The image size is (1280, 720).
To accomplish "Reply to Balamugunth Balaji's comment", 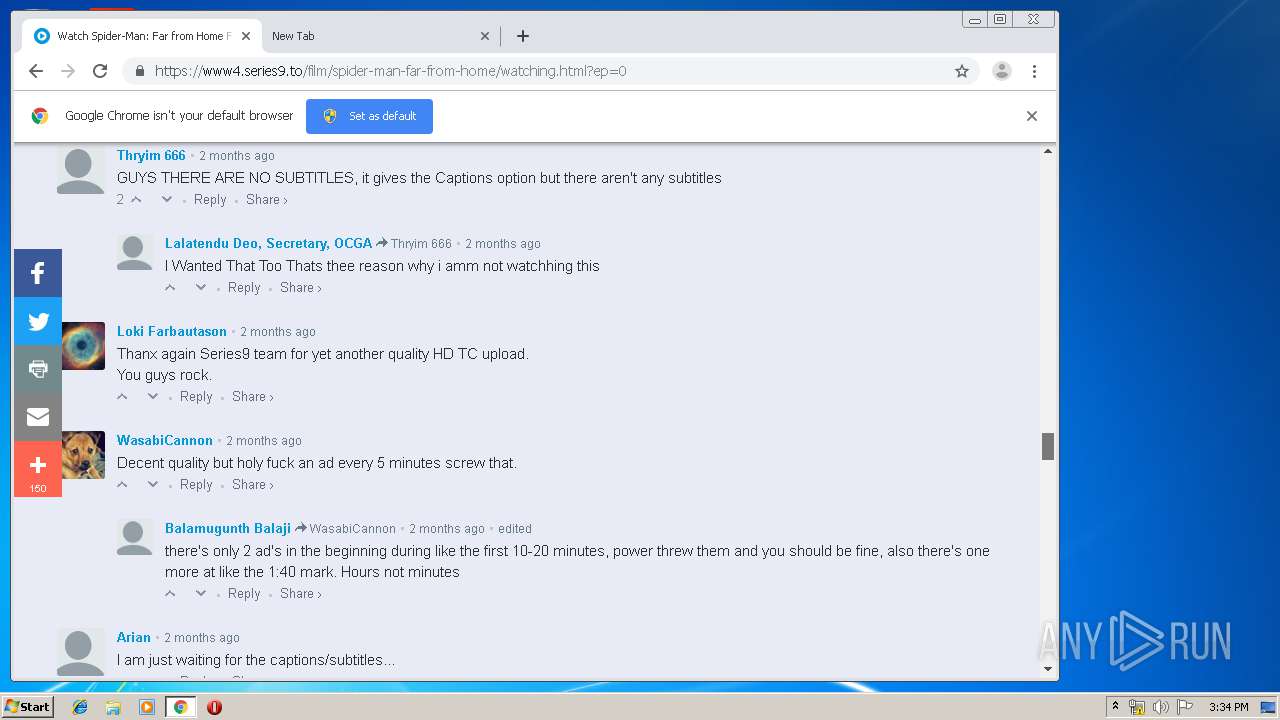I will pos(244,594).
